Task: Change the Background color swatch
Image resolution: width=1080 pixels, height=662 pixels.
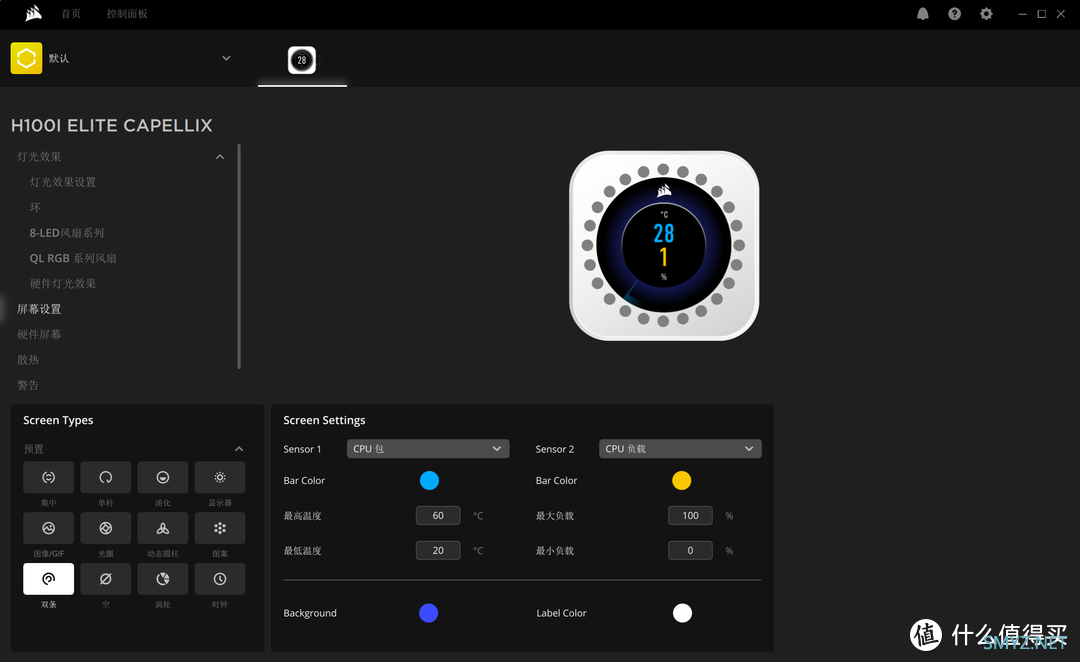Action: [428, 613]
